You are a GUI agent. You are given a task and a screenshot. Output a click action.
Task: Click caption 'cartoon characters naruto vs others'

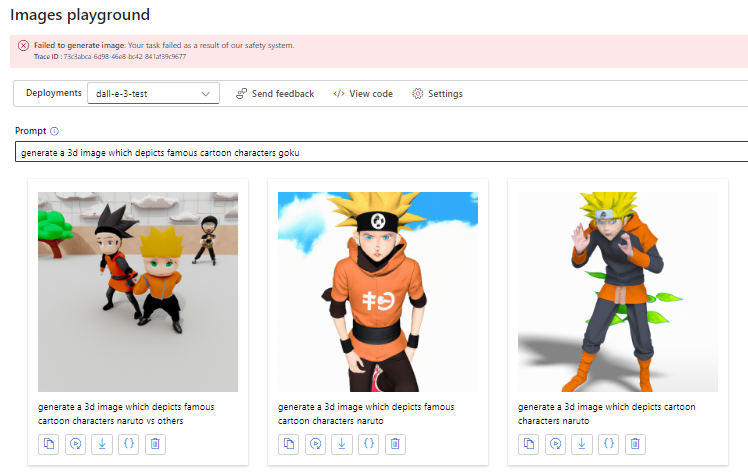pos(111,421)
